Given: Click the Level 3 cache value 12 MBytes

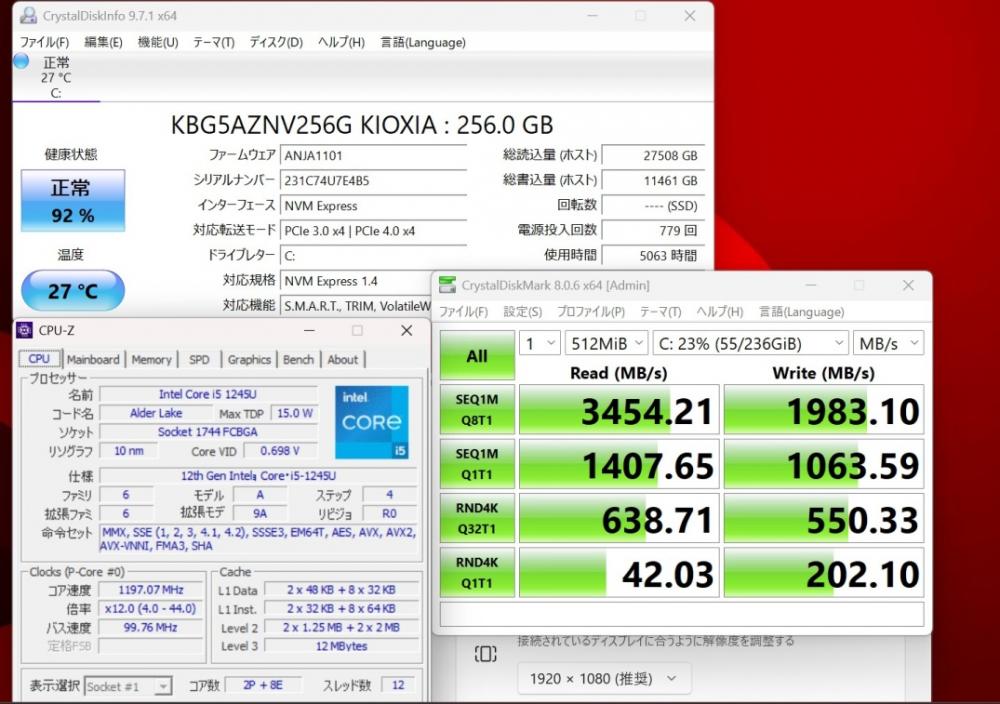Looking at the screenshot, I should [341, 646].
